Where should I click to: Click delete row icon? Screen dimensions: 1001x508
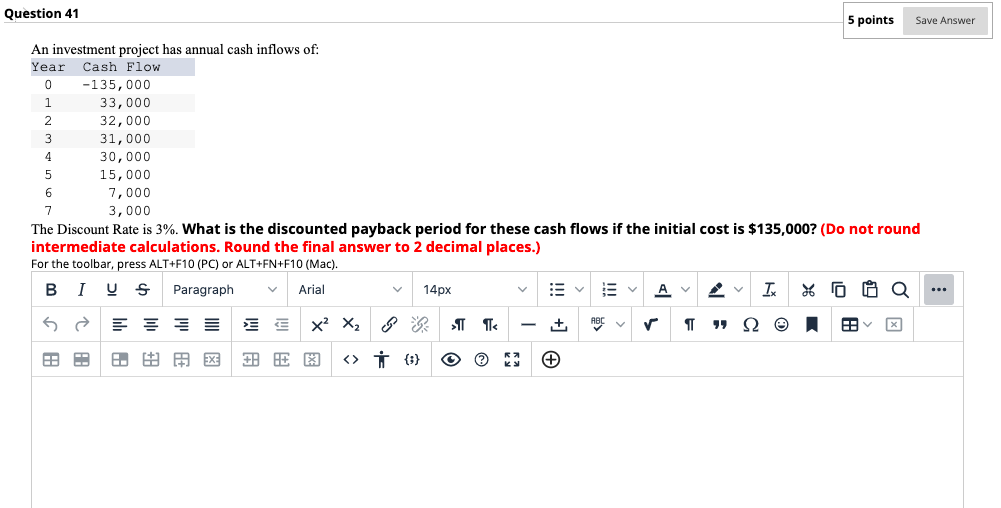pyautogui.click(x=212, y=360)
